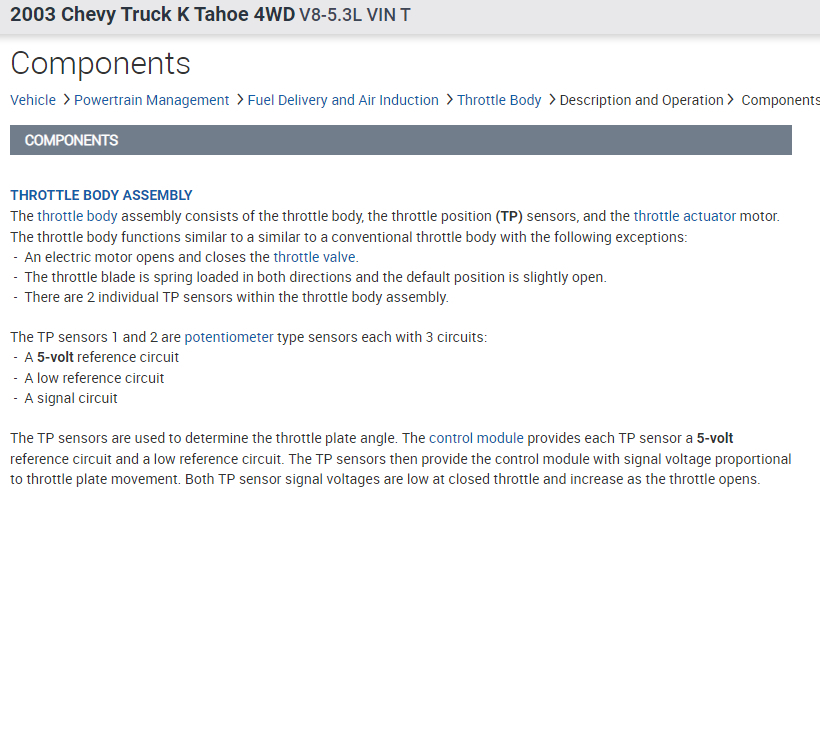Viewport: 820px width, 740px height.
Task: Click chevron after Powertrain Management breadcrumb
Action: 240,99
